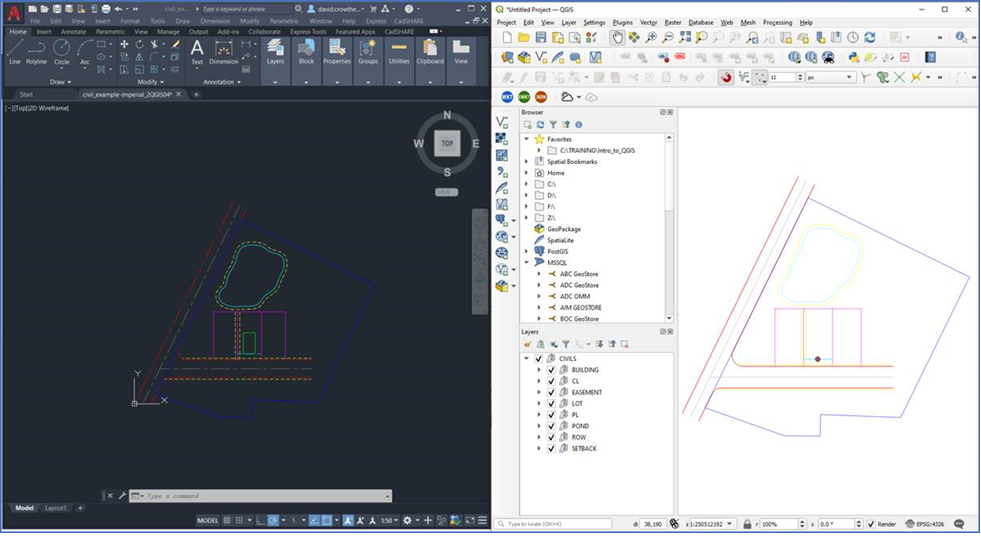Toggle the Render checkbox in status bar
This screenshot has width=981, height=536.
click(871, 524)
